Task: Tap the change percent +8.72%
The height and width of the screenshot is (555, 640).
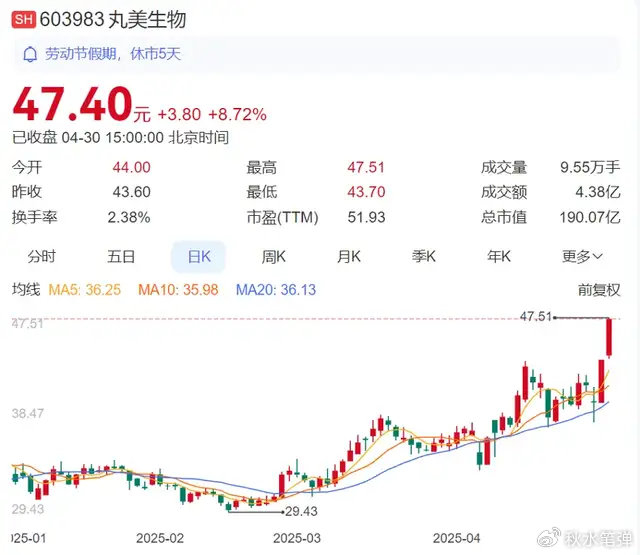Action: click(x=238, y=115)
